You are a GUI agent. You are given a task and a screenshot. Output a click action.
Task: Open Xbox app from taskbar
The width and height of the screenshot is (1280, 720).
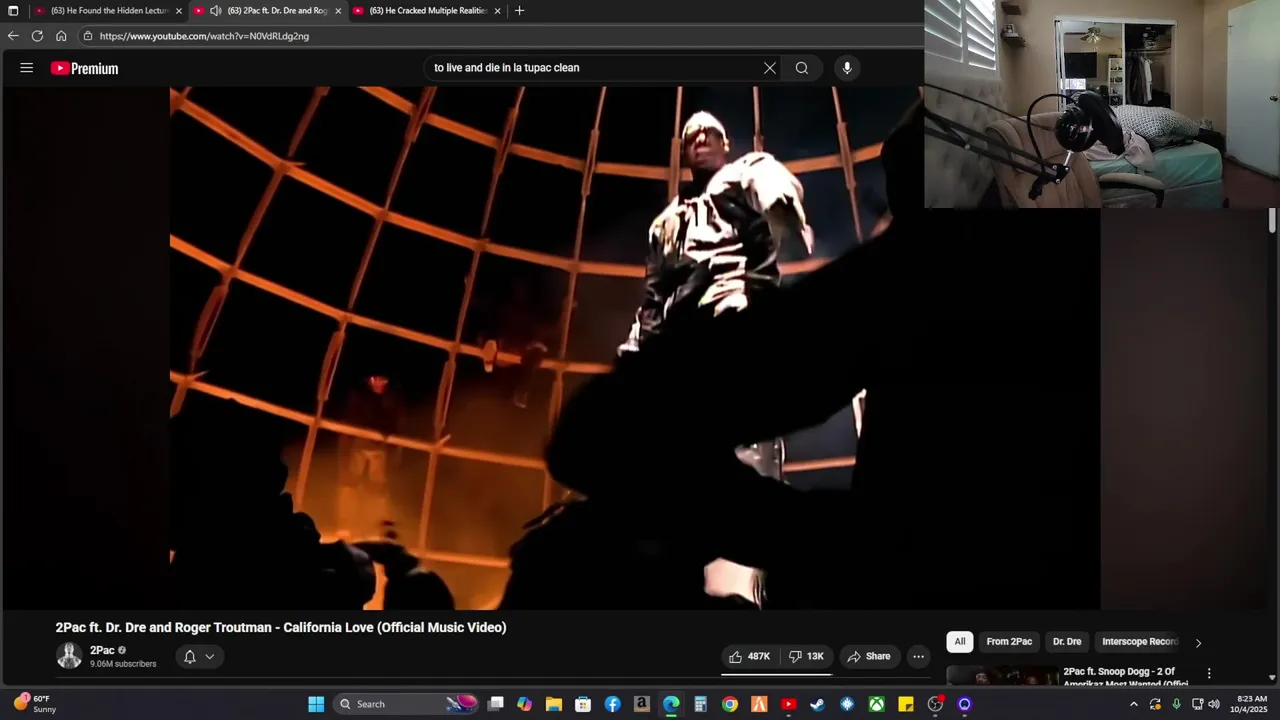(x=876, y=704)
